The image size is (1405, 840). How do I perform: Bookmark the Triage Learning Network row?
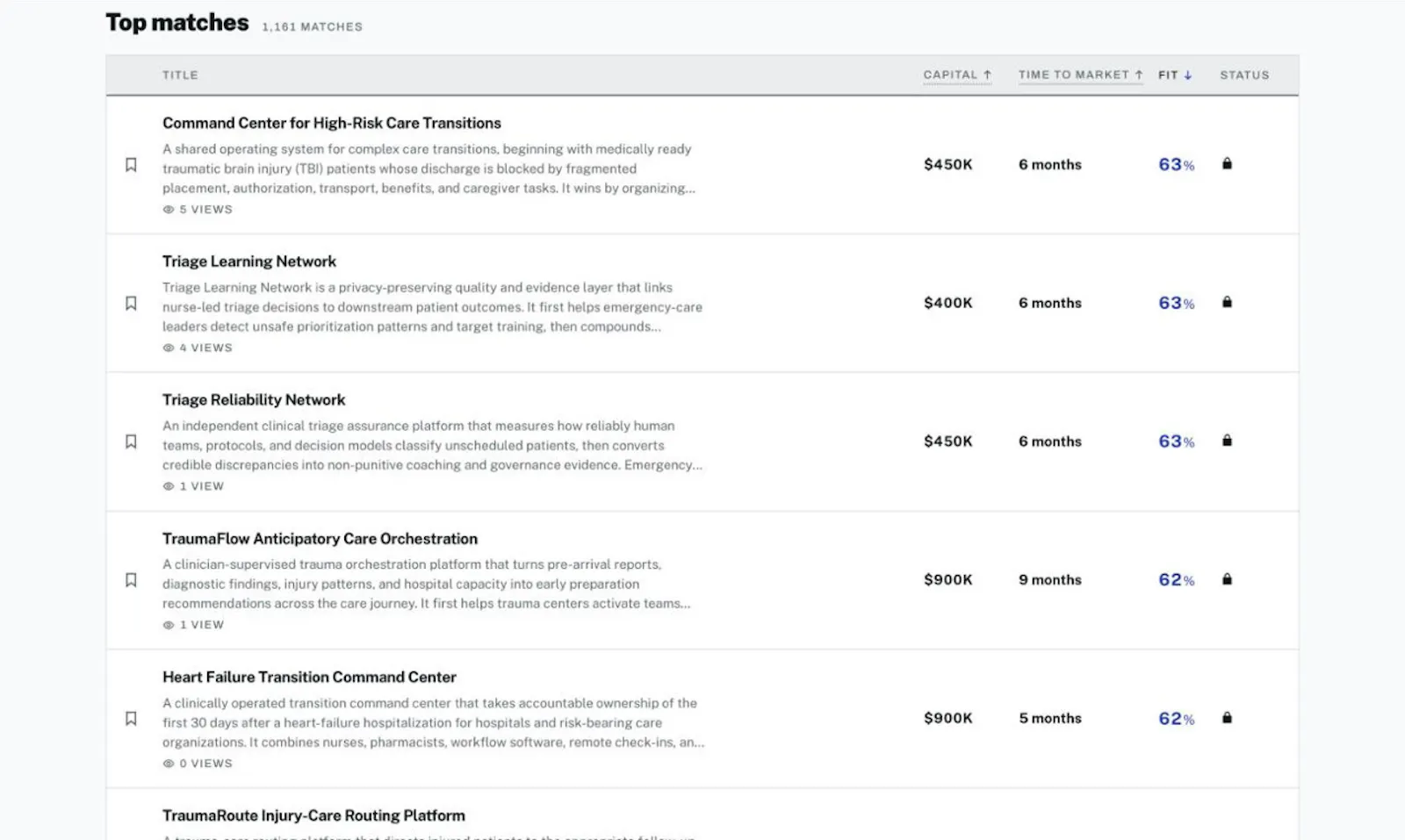131,303
